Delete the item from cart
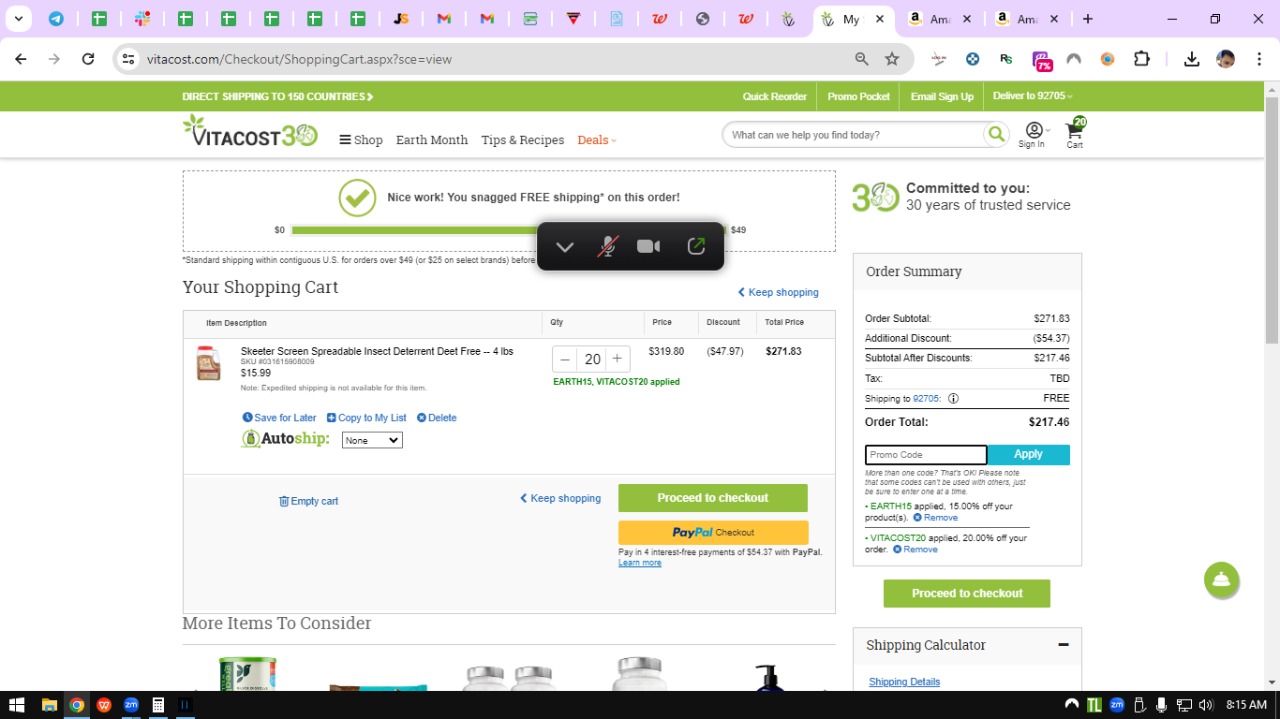The height and width of the screenshot is (719, 1280). 436,418
